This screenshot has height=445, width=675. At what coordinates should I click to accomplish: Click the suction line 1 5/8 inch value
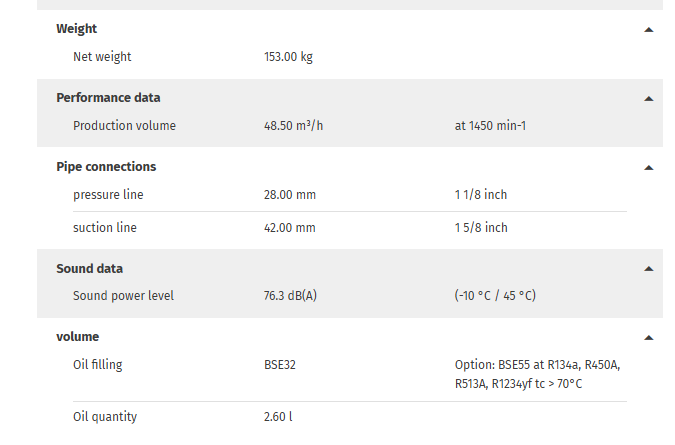tap(481, 228)
